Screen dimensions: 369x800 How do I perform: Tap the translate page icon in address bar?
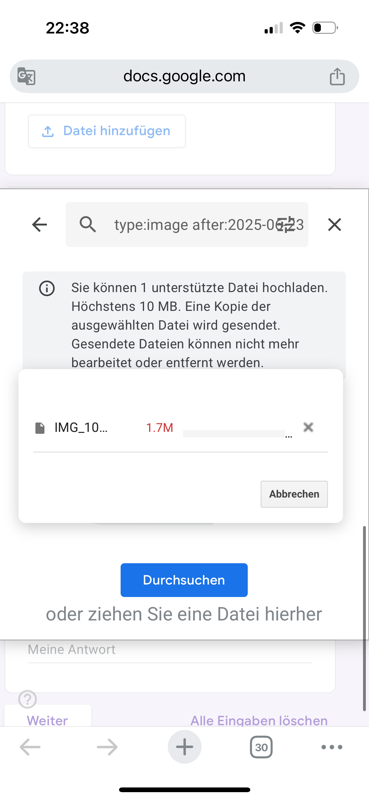click(x=27, y=77)
